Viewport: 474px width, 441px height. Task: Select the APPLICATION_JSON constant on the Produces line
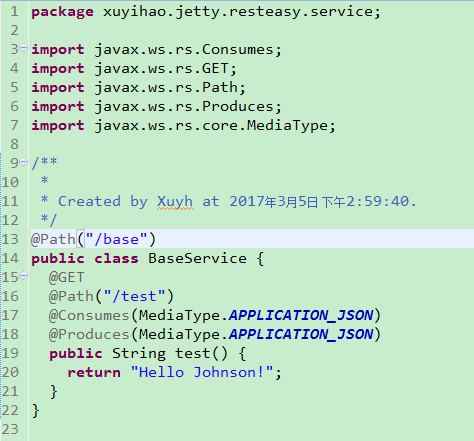coord(301,335)
